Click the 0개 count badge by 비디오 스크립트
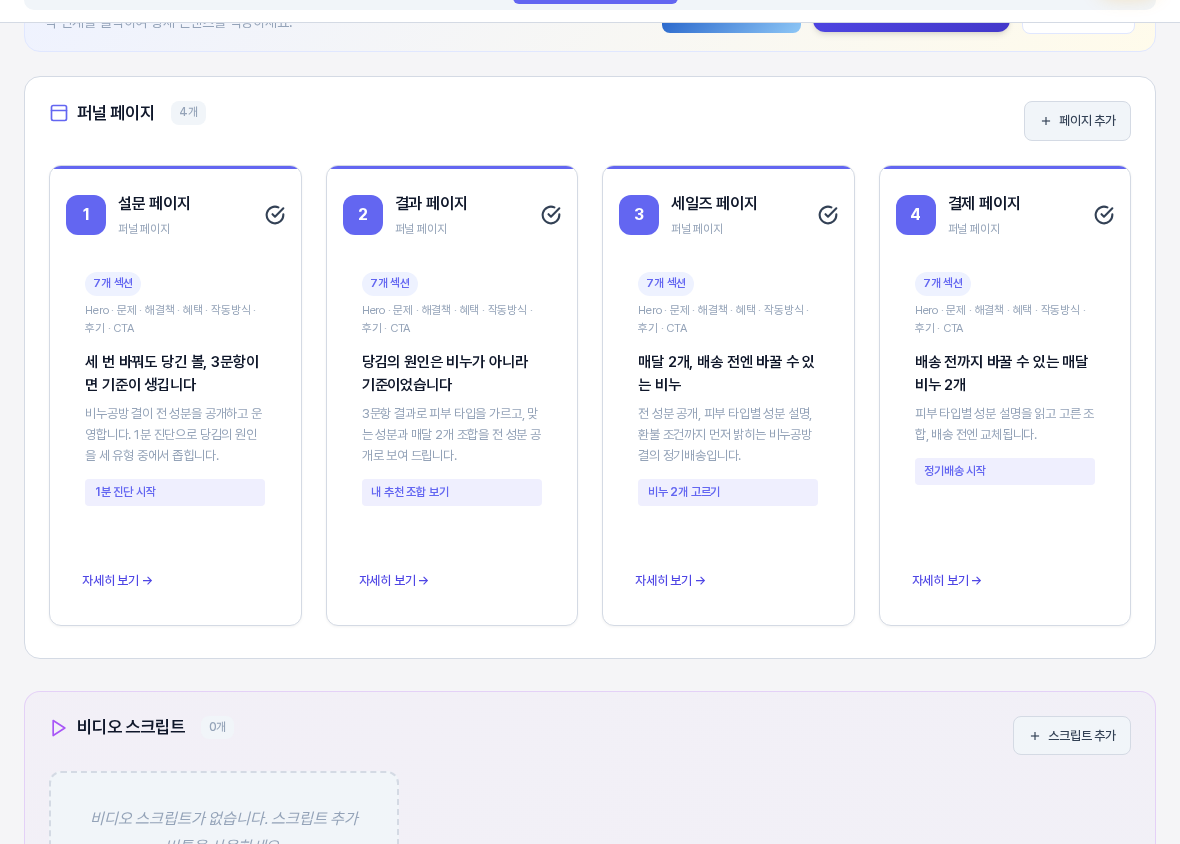The height and width of the screenshot is (844, 1180). tap(217, 727)
